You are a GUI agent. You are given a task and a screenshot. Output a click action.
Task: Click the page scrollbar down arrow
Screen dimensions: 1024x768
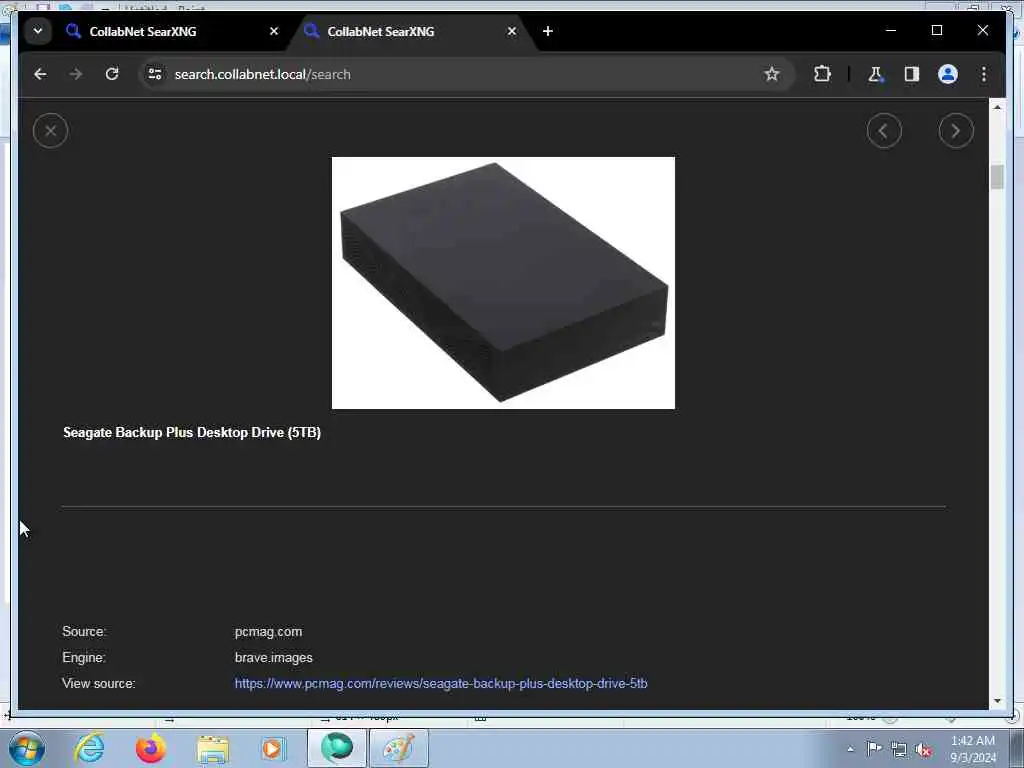pyautogui.click(x=997, y=701)
